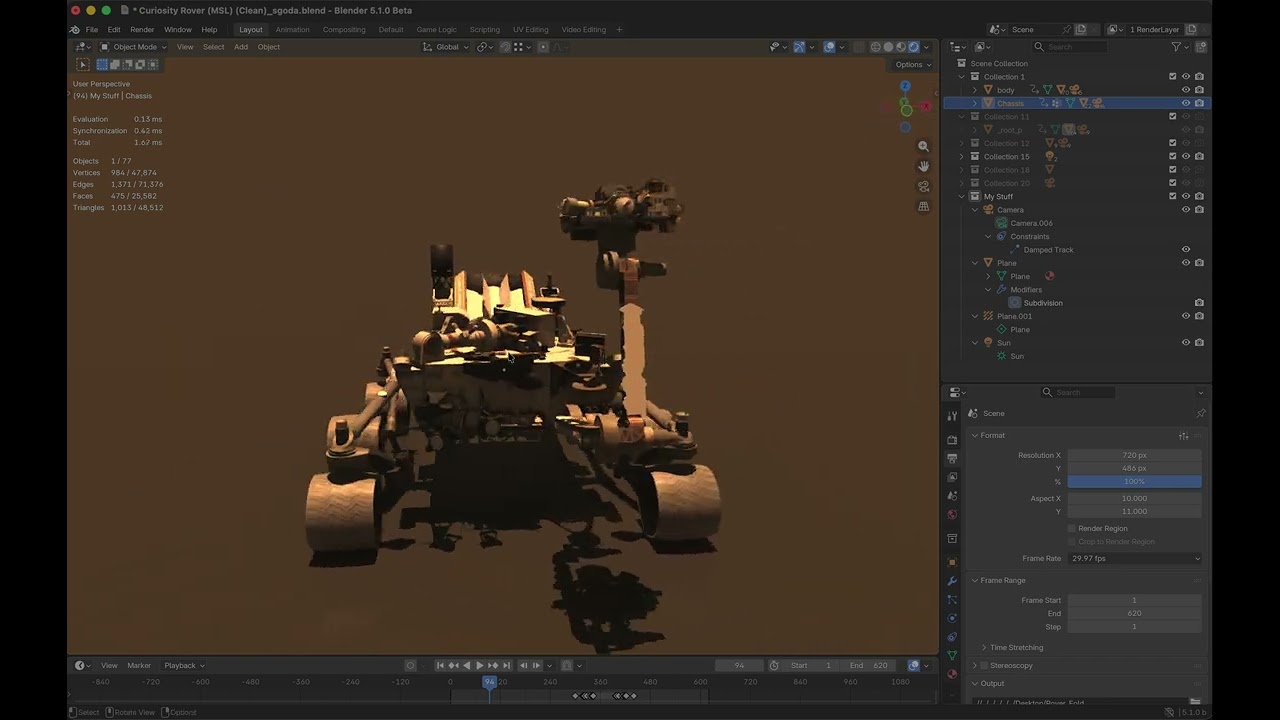Collapse the Frame Range panel
Viewport: 1280px width, 720px height.
975,580
